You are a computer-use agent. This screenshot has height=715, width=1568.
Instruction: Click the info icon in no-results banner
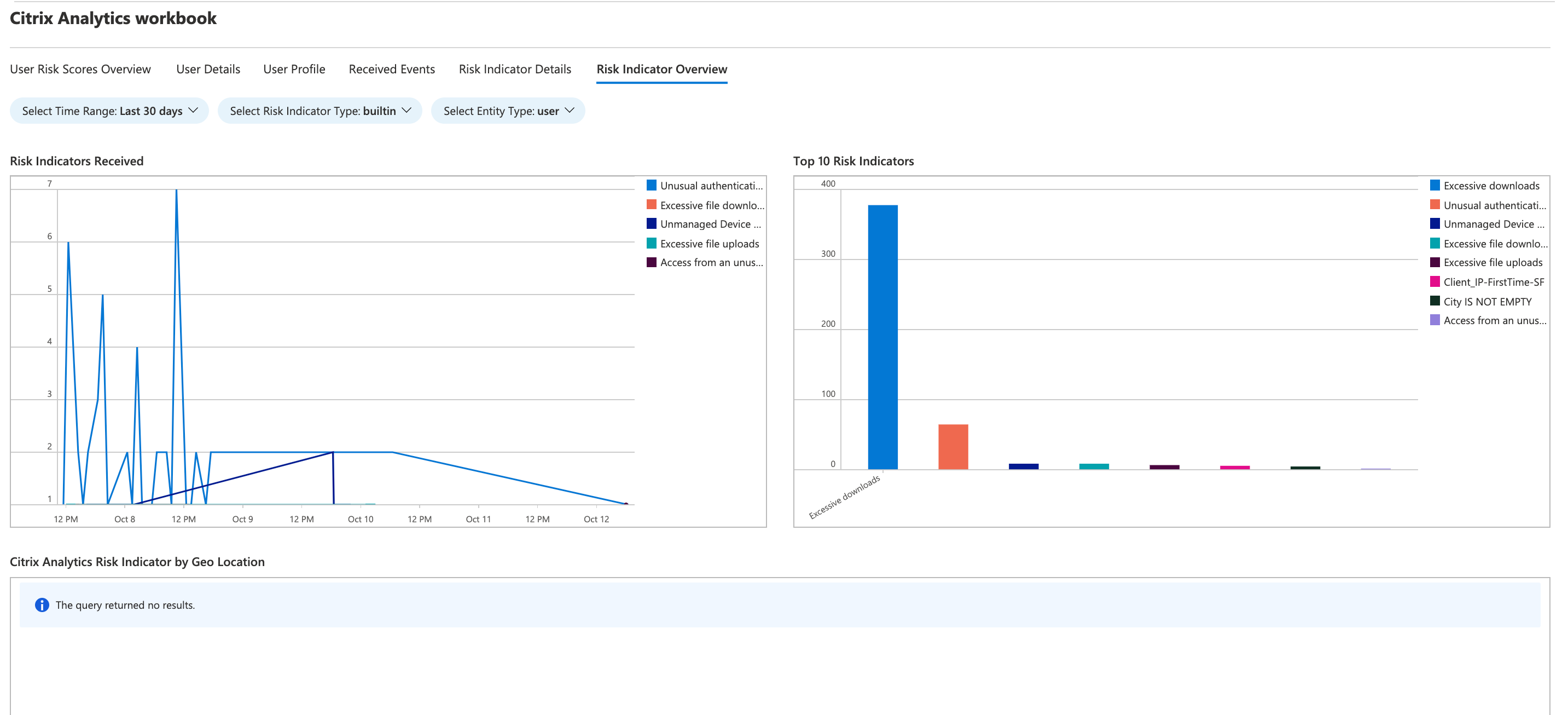click(42, 605)
